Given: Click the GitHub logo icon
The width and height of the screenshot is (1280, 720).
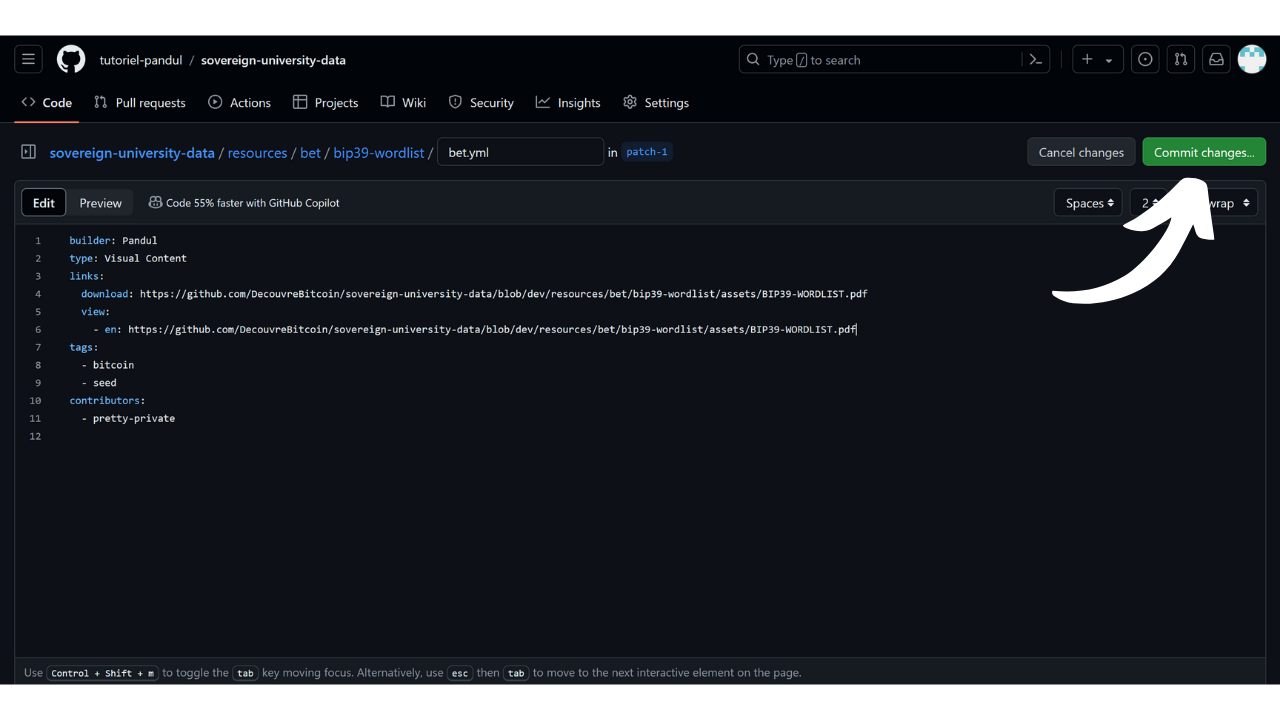Looking at the screenshot, I should click(71, 60).
